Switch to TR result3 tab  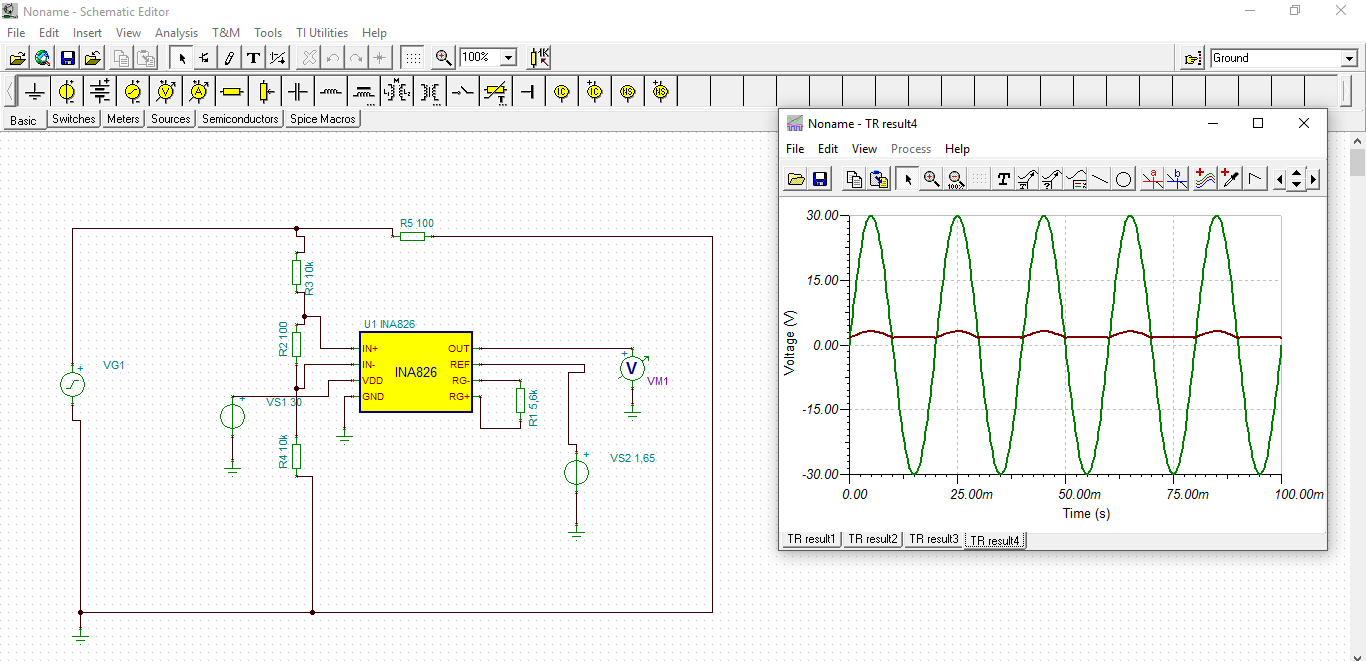point(933,539)
